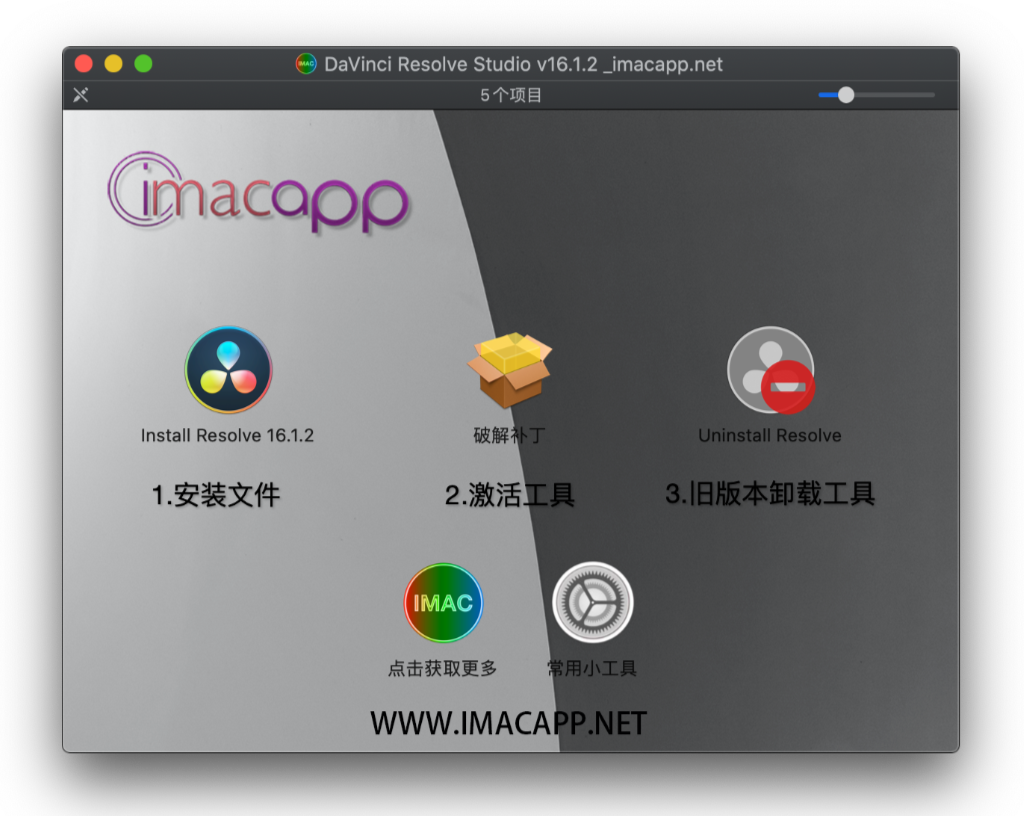Screen dimensions: 1024x816
Task: Select the '破解补丁' file label
Action: (509, 435)
